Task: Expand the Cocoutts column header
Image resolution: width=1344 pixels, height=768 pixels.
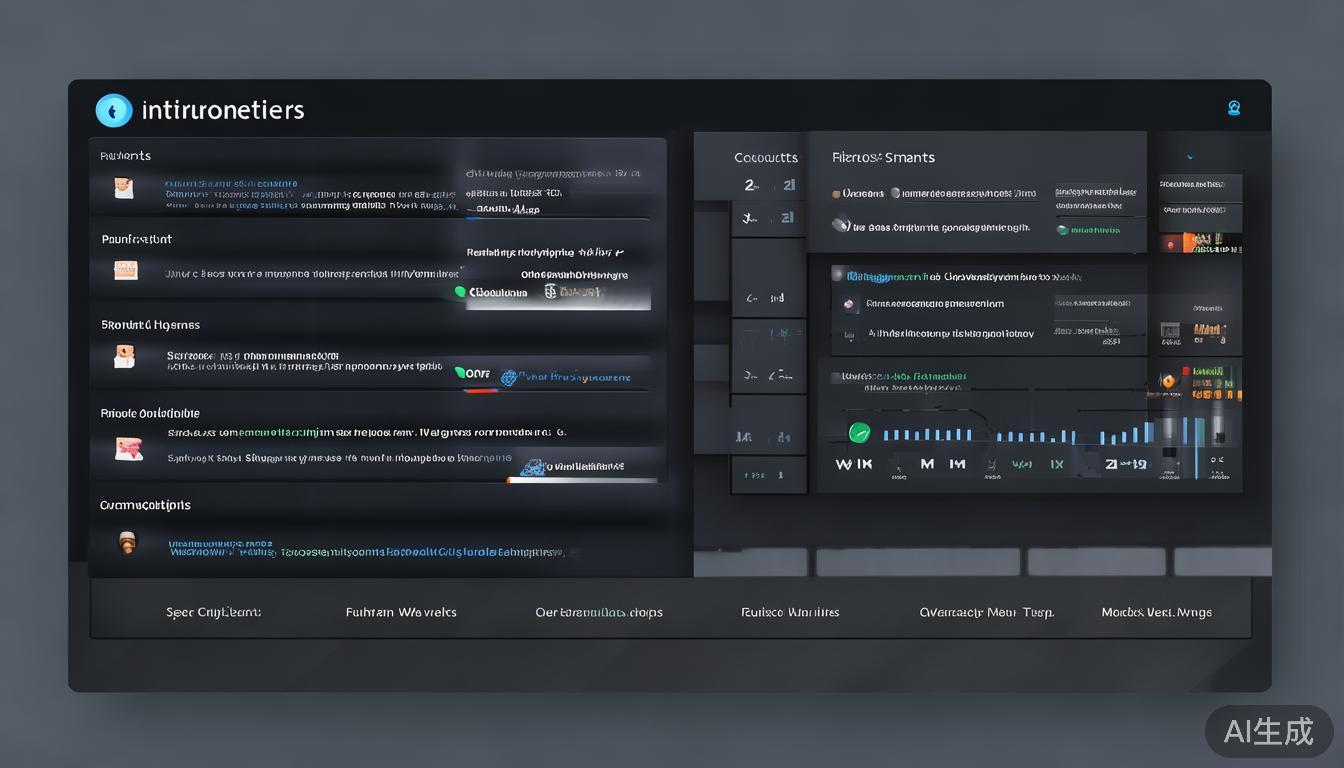Action: click(x=765, y=157)
